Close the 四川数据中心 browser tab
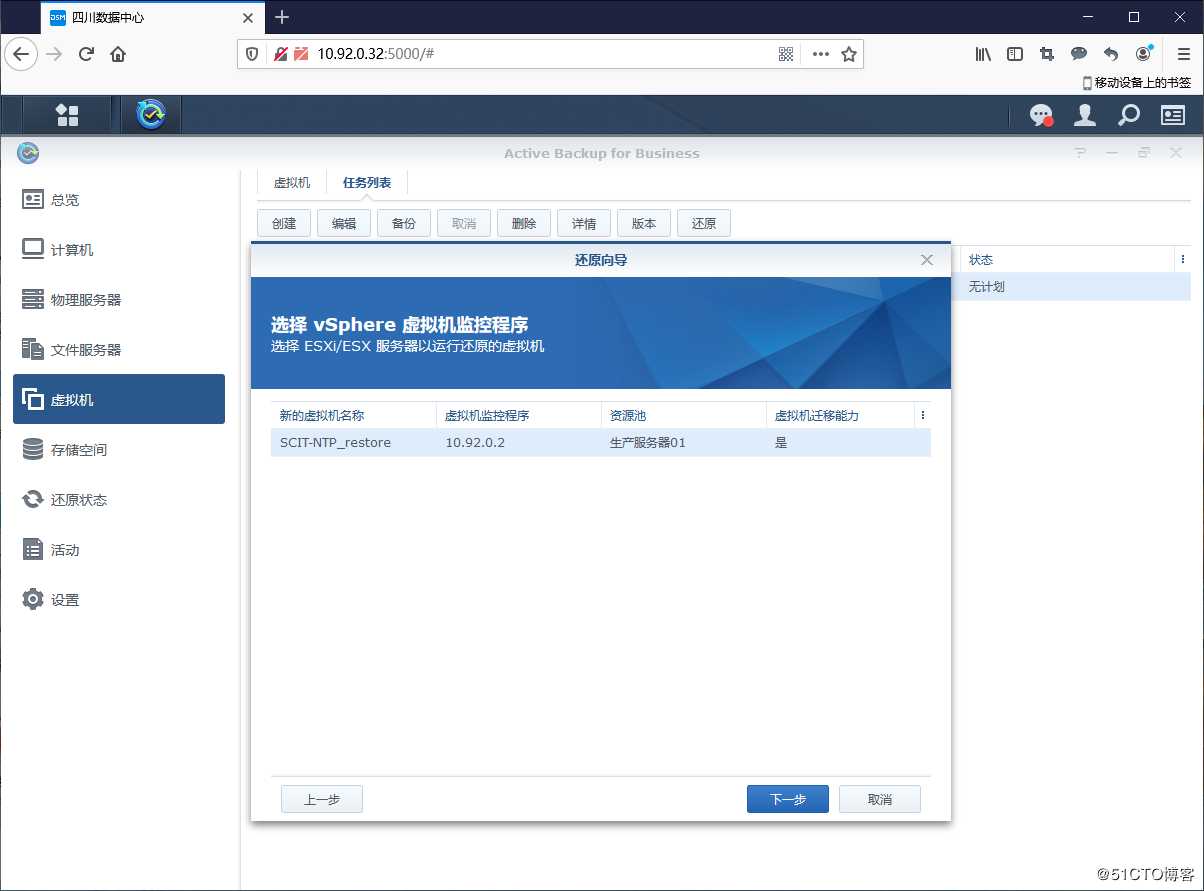This screenshot has height=891, width=1204. coord(248,17)
